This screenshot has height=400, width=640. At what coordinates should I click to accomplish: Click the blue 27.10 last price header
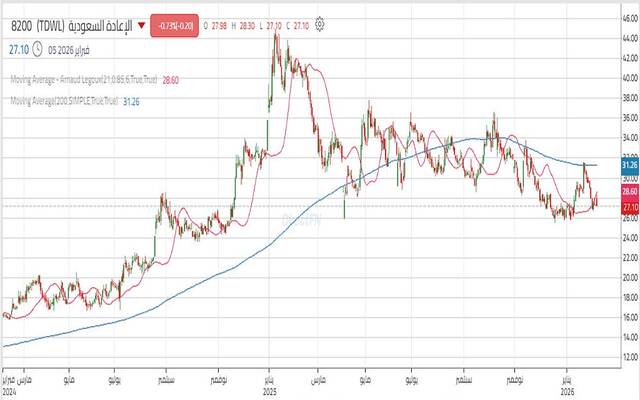[20, 49]
